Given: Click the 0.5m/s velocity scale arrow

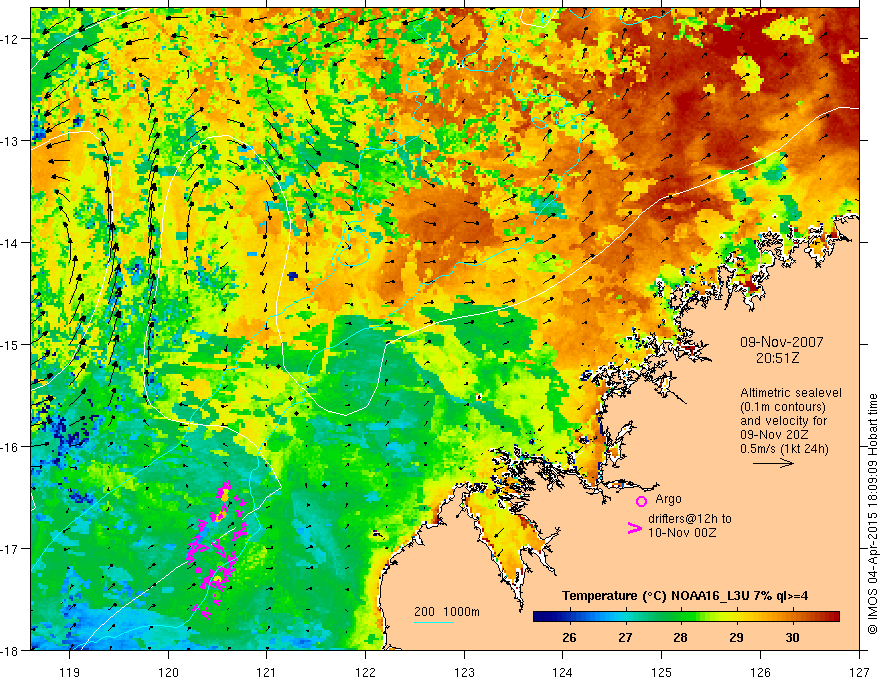Looking at the screenshot, I should point(773,463).
